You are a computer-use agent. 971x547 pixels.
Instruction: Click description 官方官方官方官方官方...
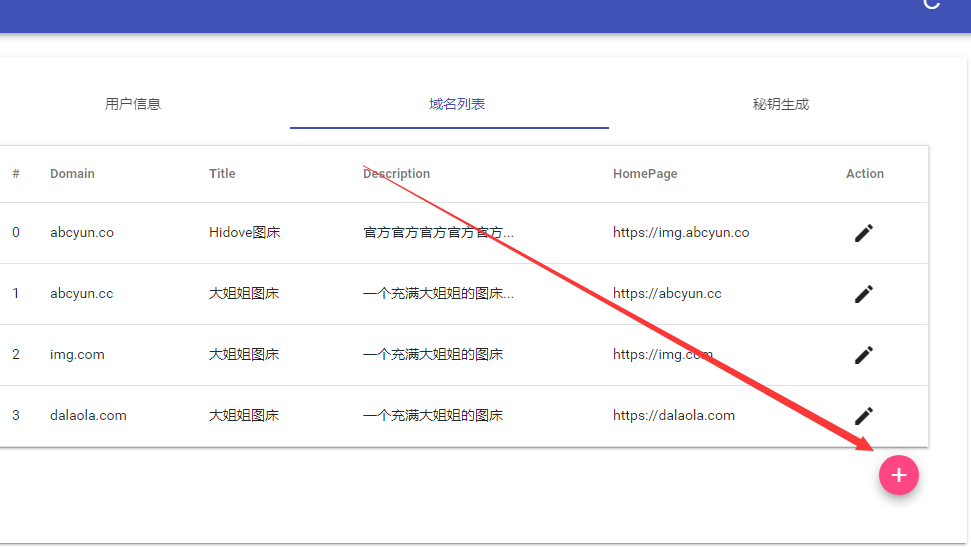pos(438,232)
